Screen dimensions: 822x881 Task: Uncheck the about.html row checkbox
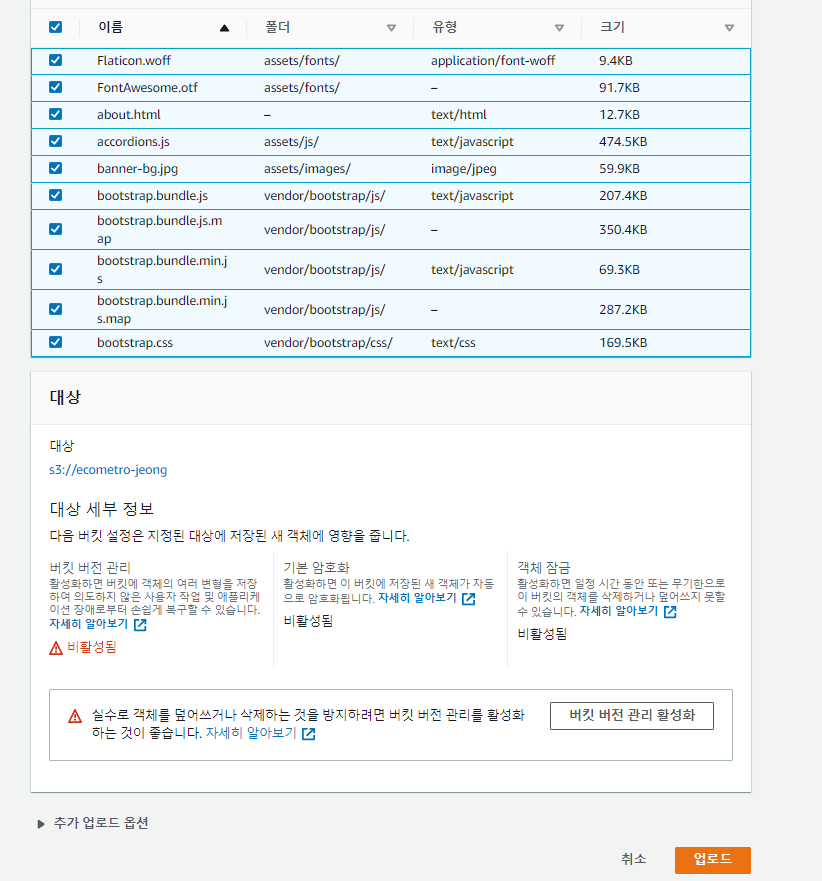click(55, 114)
